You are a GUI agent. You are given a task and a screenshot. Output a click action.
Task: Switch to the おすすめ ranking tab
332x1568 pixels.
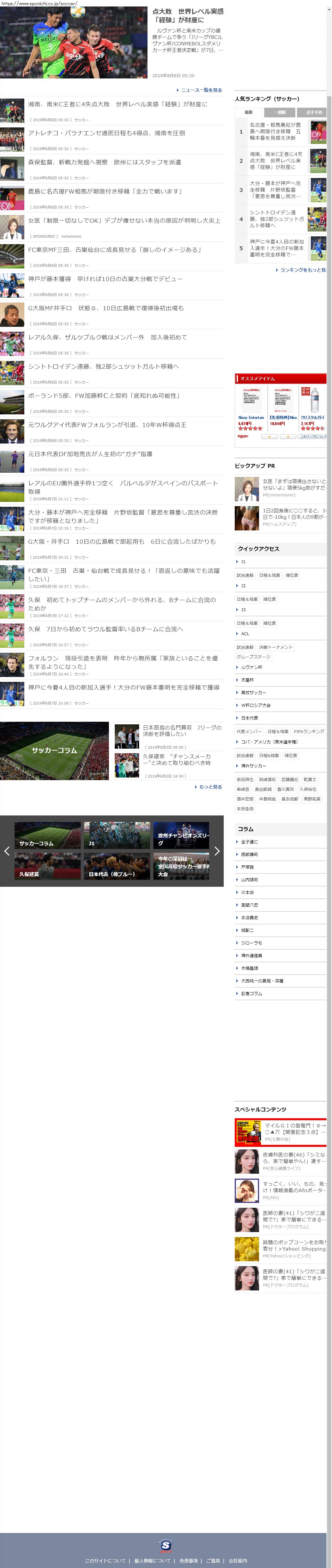[x=313, y=112]
